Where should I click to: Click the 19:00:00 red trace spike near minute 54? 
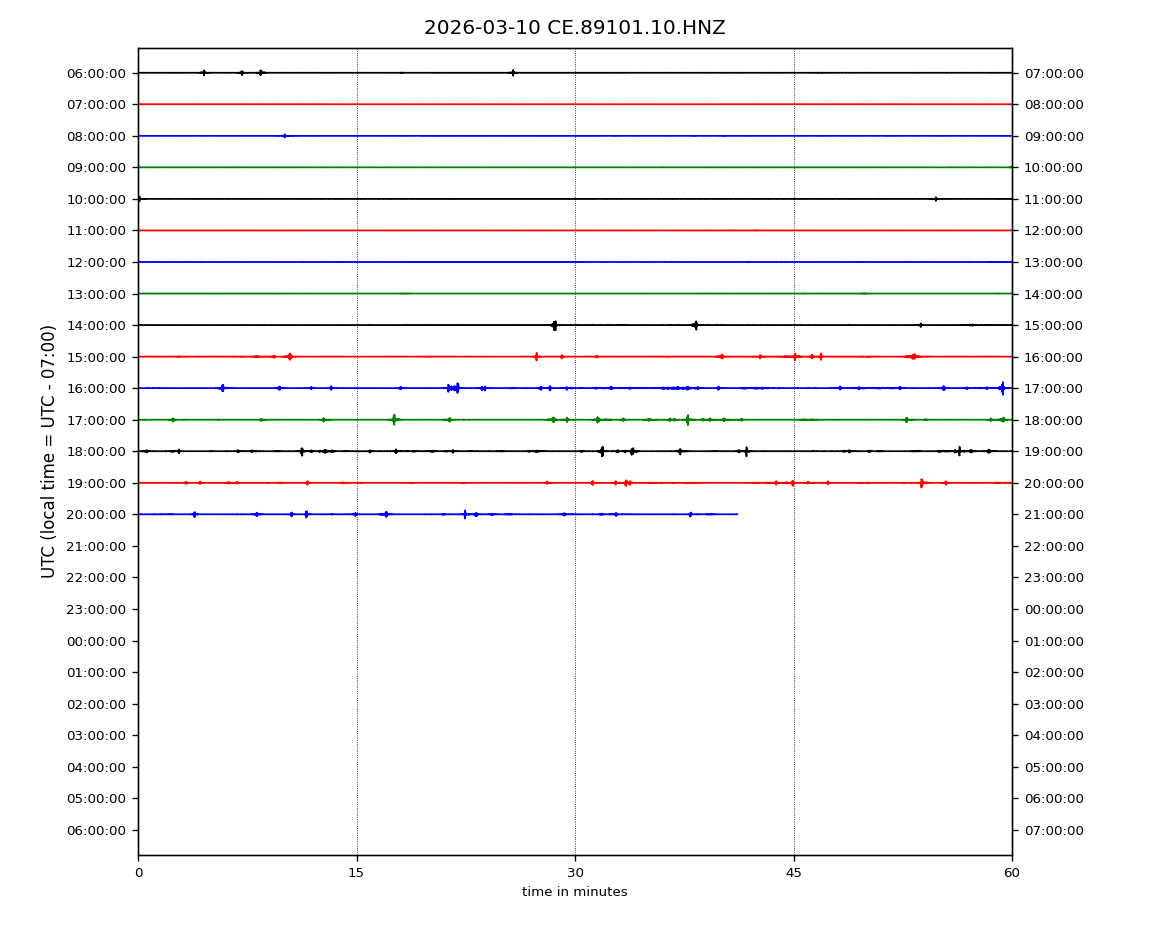coord(921,483)
